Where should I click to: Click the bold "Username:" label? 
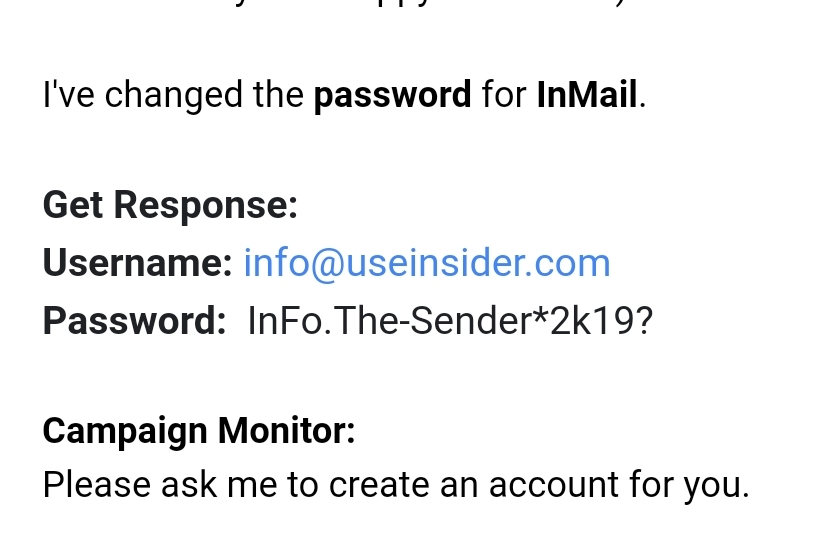137,263
